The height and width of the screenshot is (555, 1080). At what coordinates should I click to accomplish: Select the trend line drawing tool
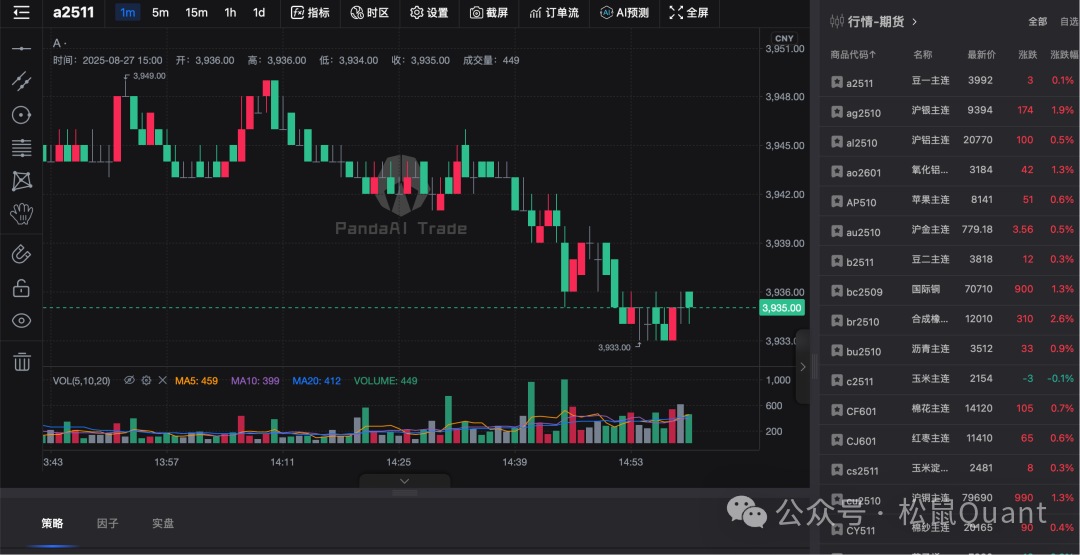pyautogui.click(x=21, y=81)
